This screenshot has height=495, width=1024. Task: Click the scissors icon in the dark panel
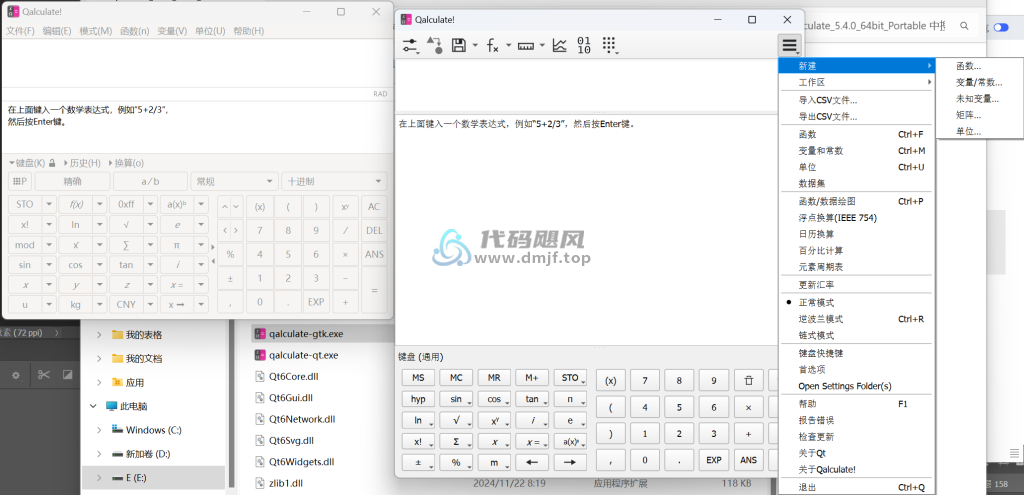click(44, 375)
